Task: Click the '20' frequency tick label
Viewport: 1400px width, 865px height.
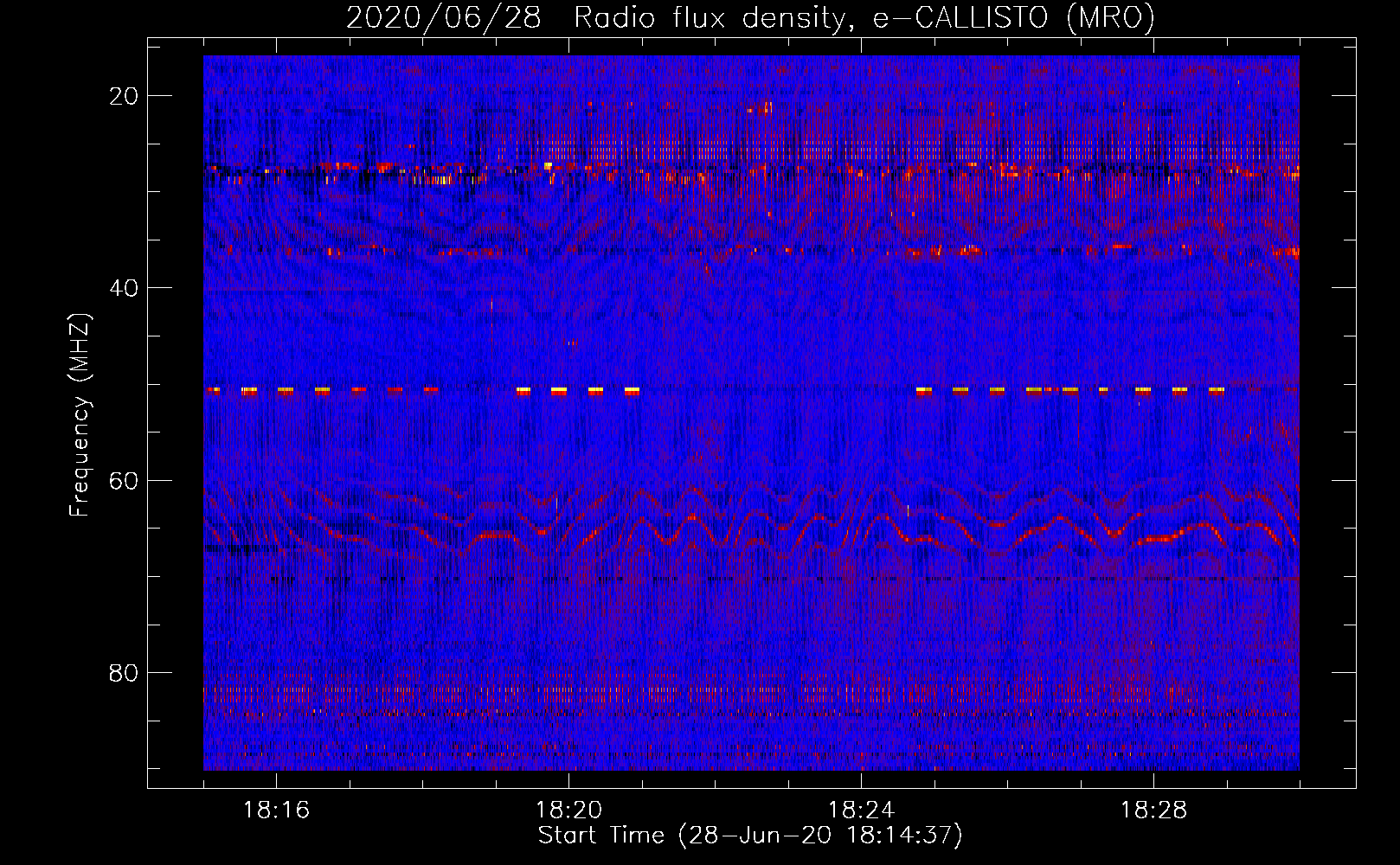Action: [124, 96]
